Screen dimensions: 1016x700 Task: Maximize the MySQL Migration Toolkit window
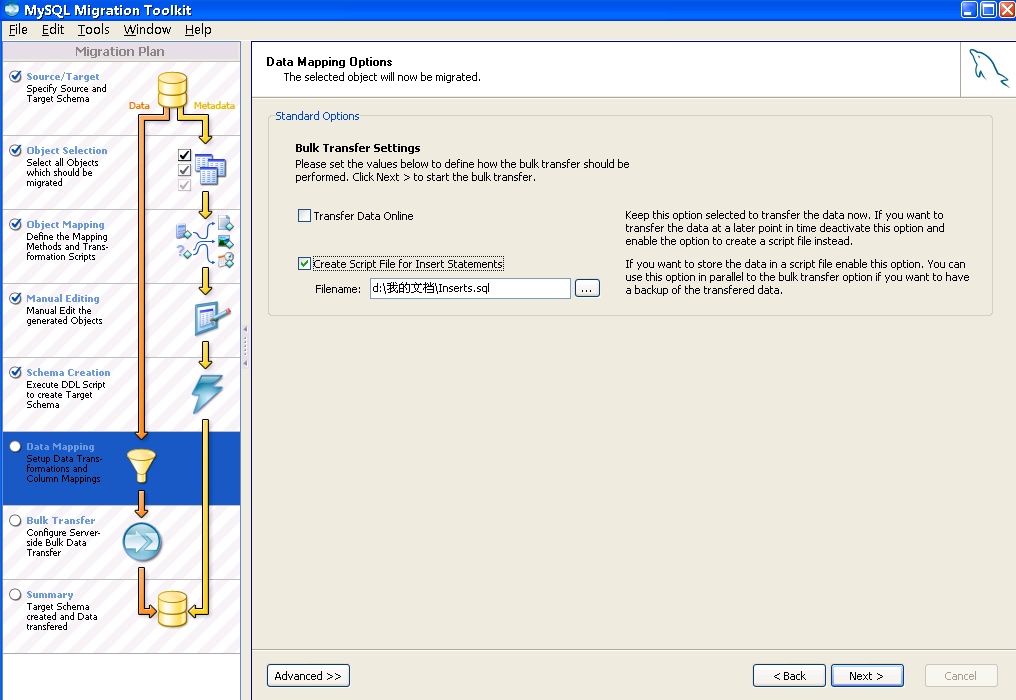(x=989, y=10)
